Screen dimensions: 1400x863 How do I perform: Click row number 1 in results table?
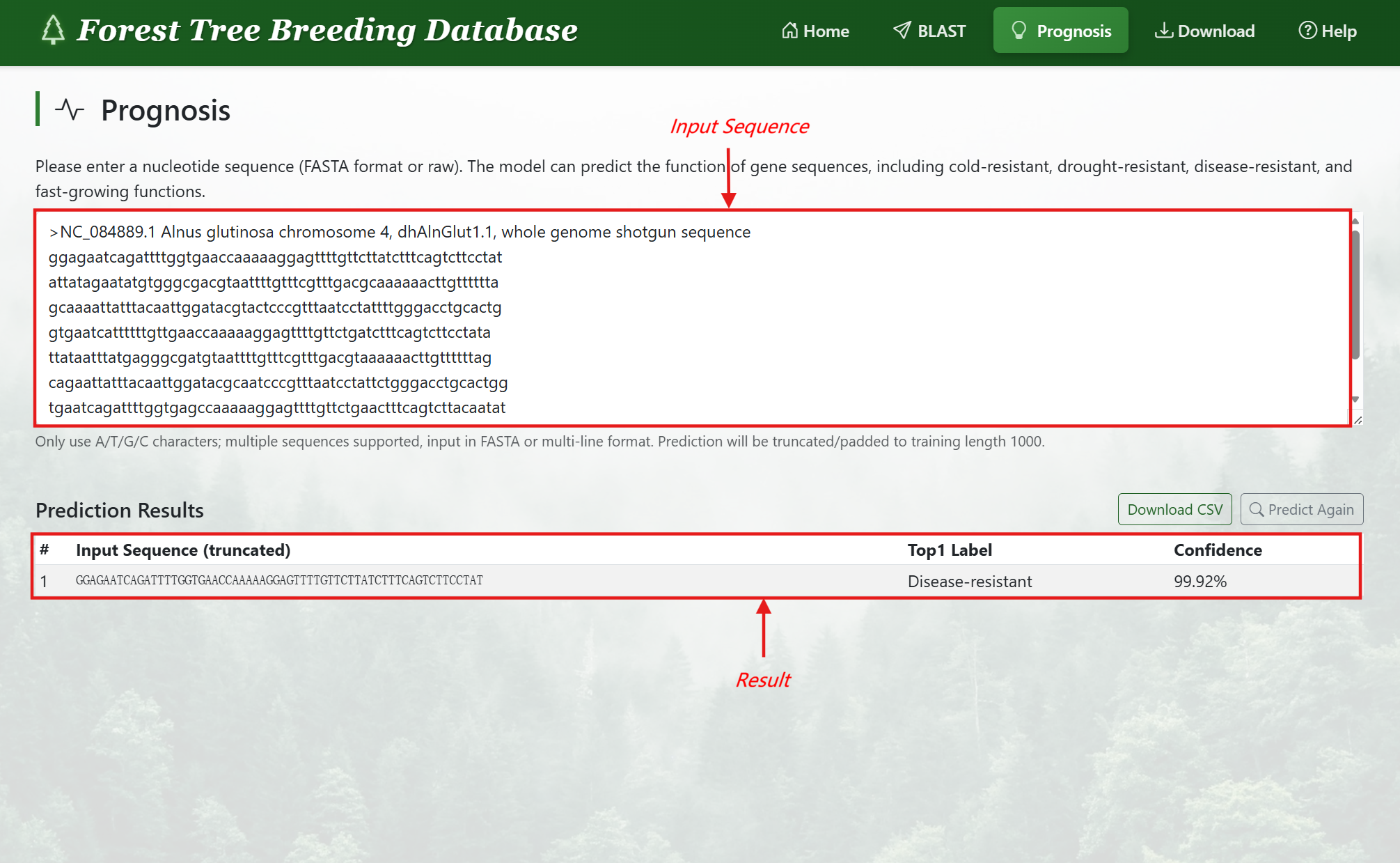(44, 582)
